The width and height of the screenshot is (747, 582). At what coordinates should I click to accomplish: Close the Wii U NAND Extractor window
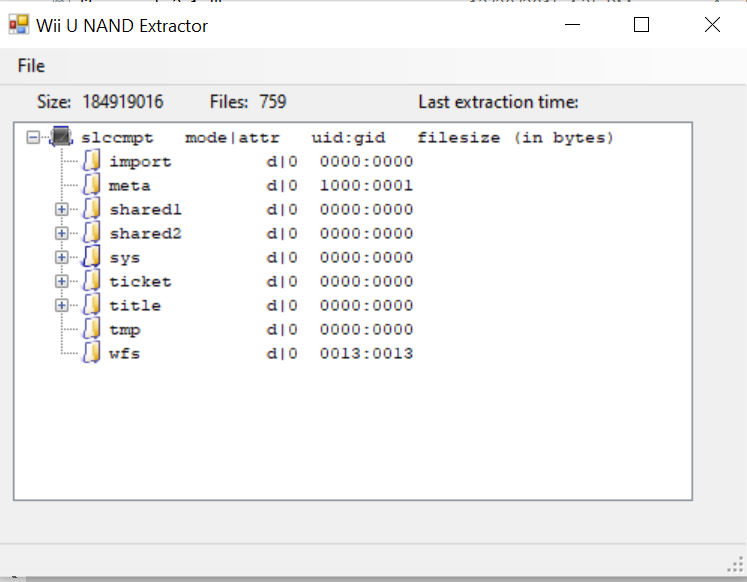[712, 25]
